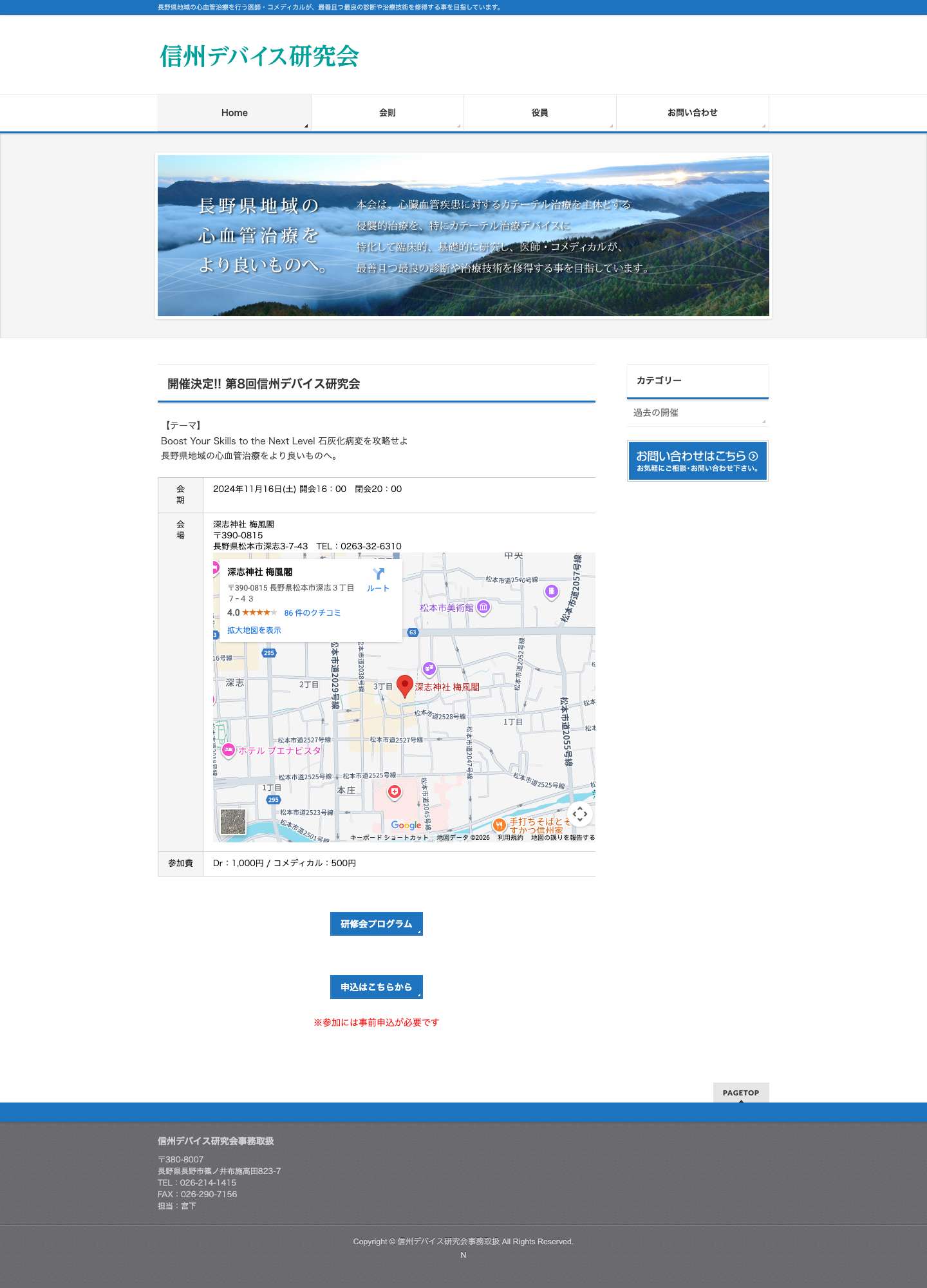
Task: Select お問い合わせ in the navigation bar
Action: (x=693, y=113)
